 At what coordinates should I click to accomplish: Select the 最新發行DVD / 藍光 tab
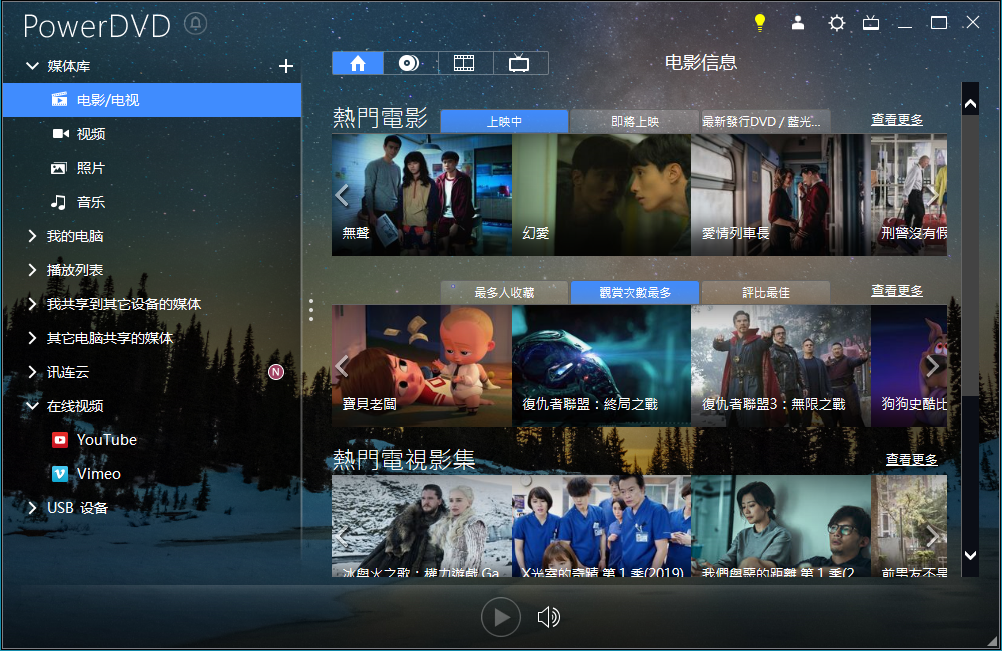[766, 121]
